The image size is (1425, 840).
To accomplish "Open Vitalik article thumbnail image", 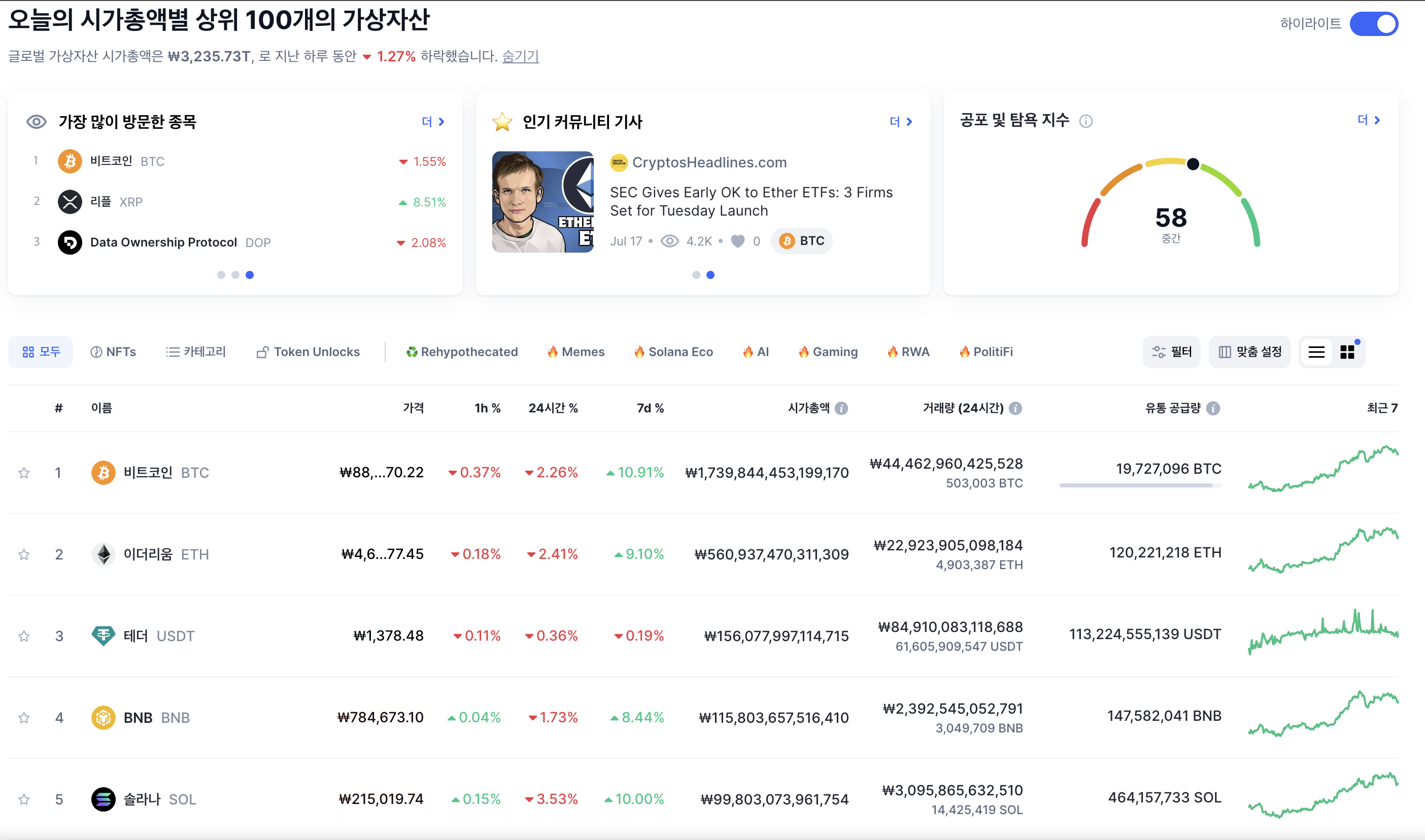I will pos(542,201).
